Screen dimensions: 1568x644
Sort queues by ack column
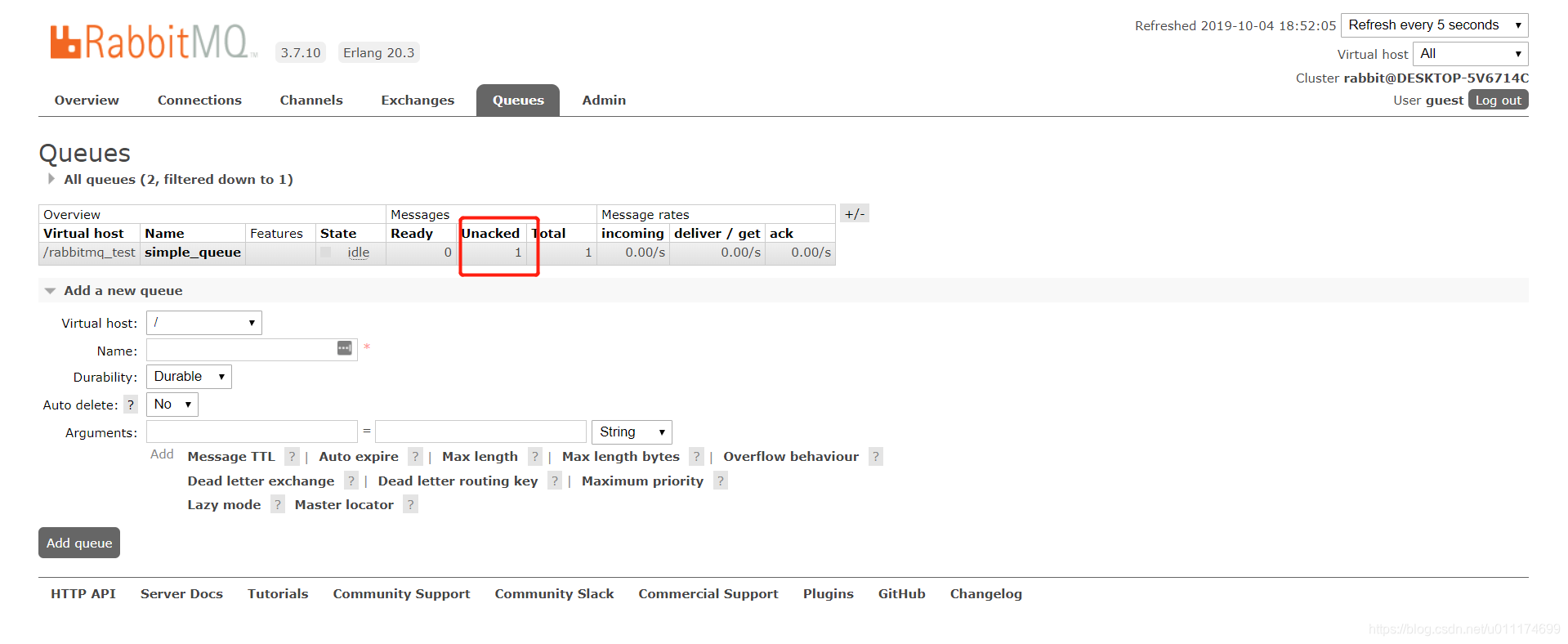pos(781,234)
